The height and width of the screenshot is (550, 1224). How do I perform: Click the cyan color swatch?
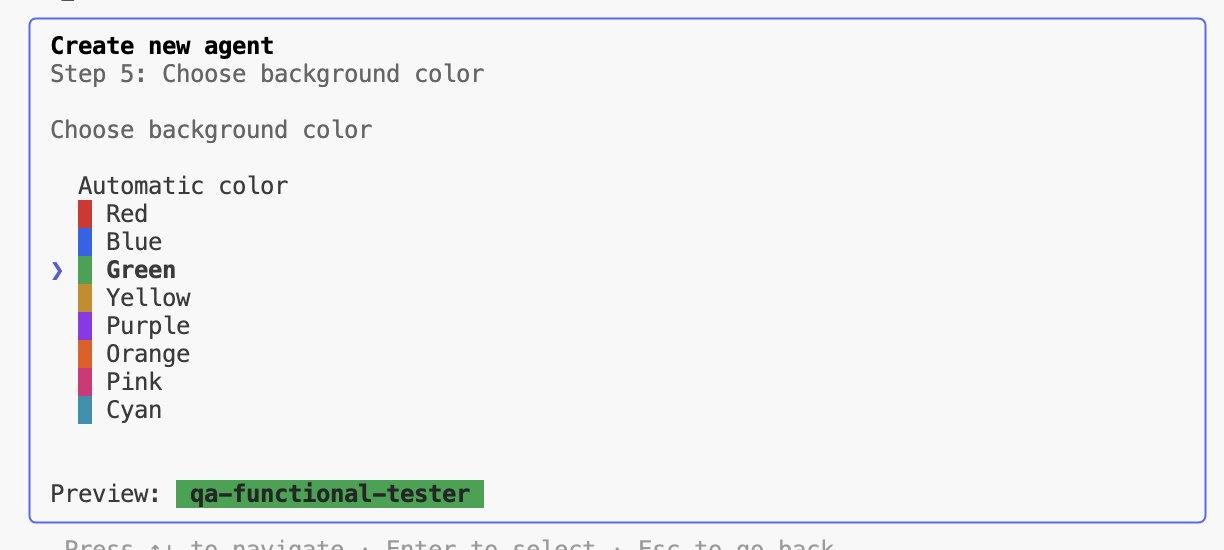point(85,410)
